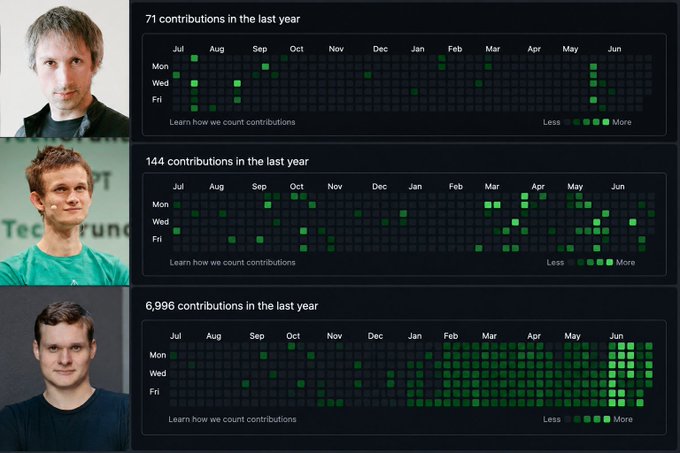Click the 'Jun' month label in 71-contributions graph
This screenshot has width=680, height=453.
tap(615, 49)
